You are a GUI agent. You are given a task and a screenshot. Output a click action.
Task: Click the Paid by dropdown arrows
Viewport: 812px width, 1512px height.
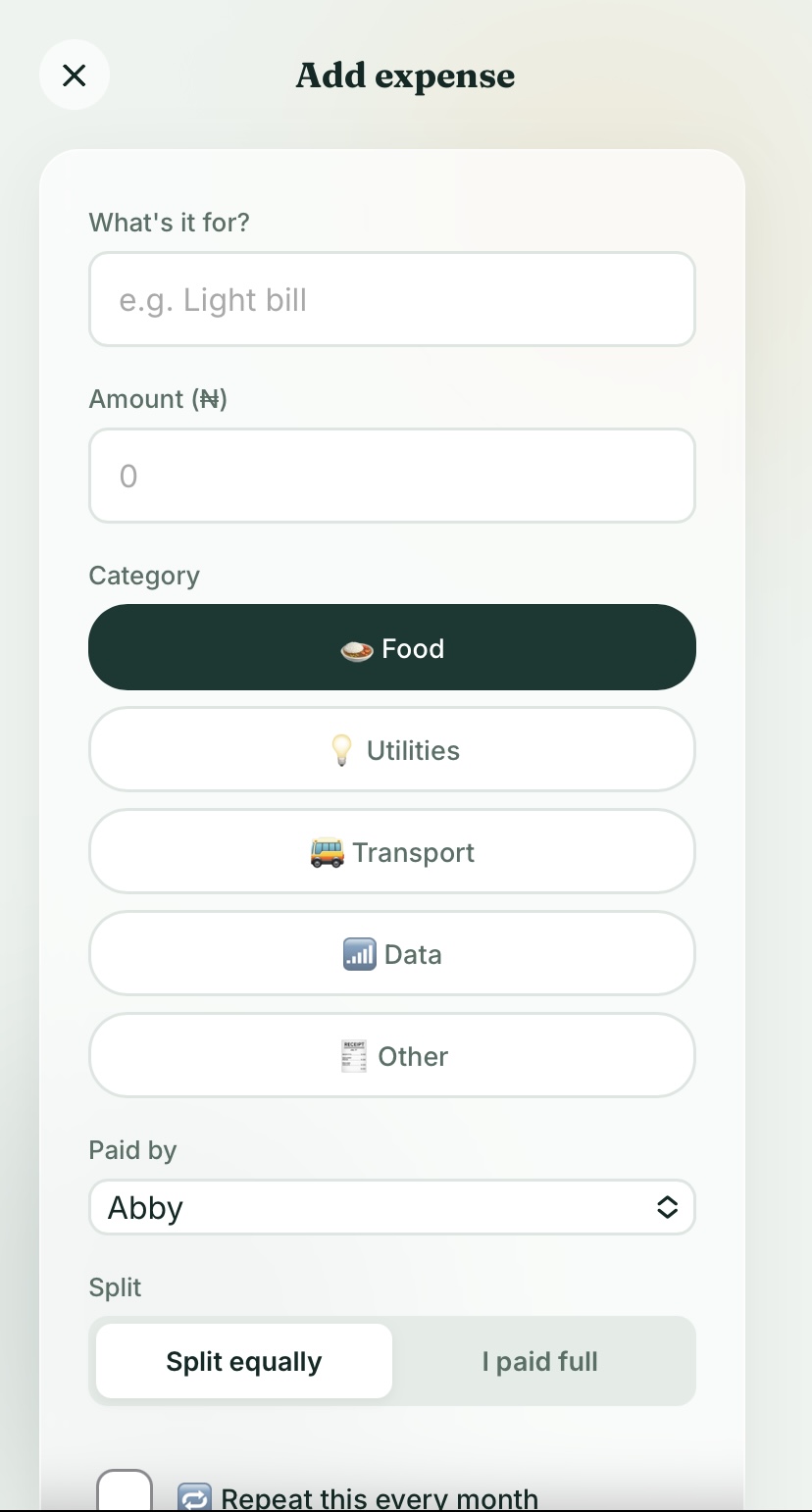point(667,1207)
